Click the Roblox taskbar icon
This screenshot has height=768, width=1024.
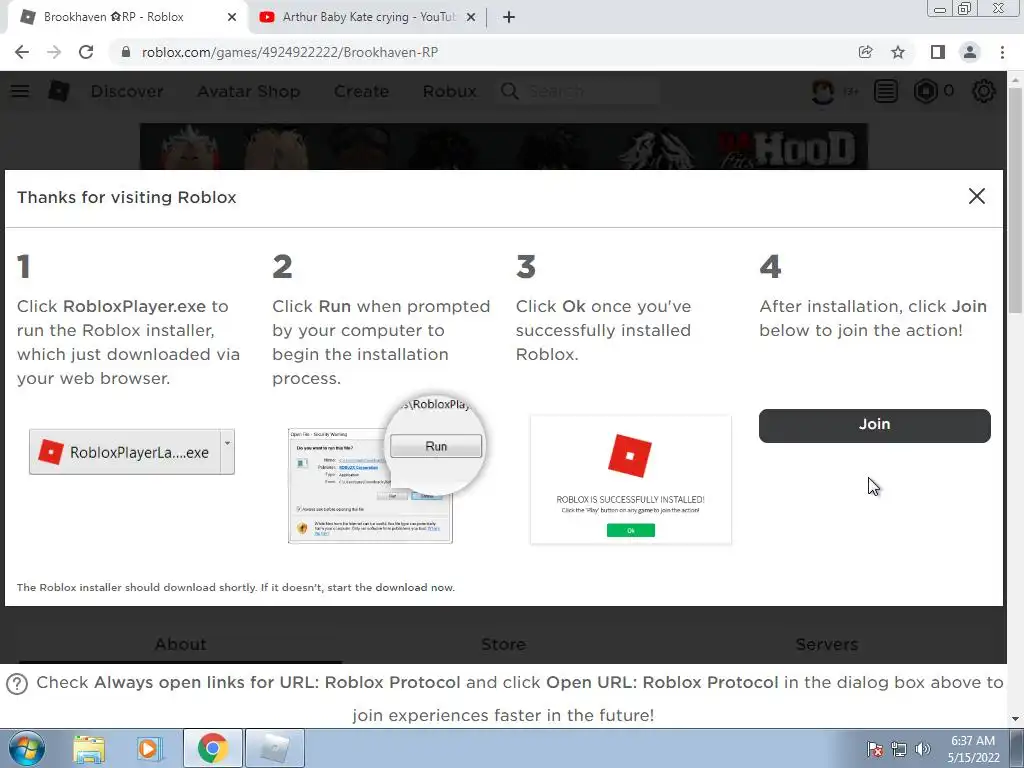pyautogui.click(x=275, y=748)
